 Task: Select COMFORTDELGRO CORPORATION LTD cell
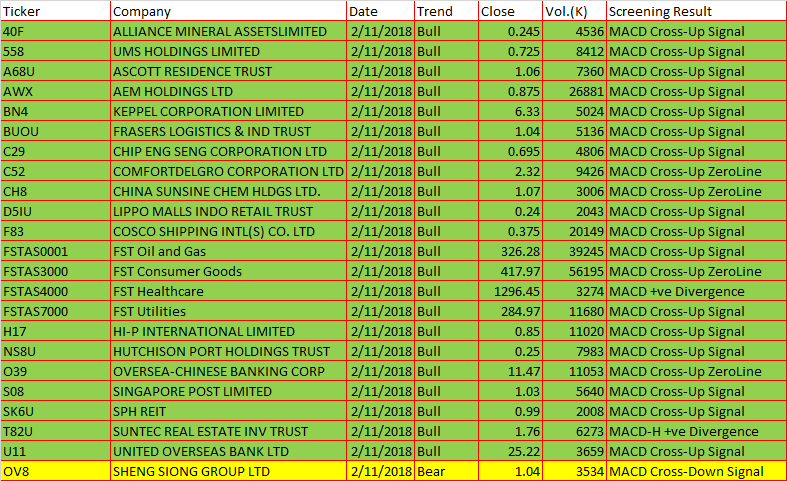coord(228,171)
